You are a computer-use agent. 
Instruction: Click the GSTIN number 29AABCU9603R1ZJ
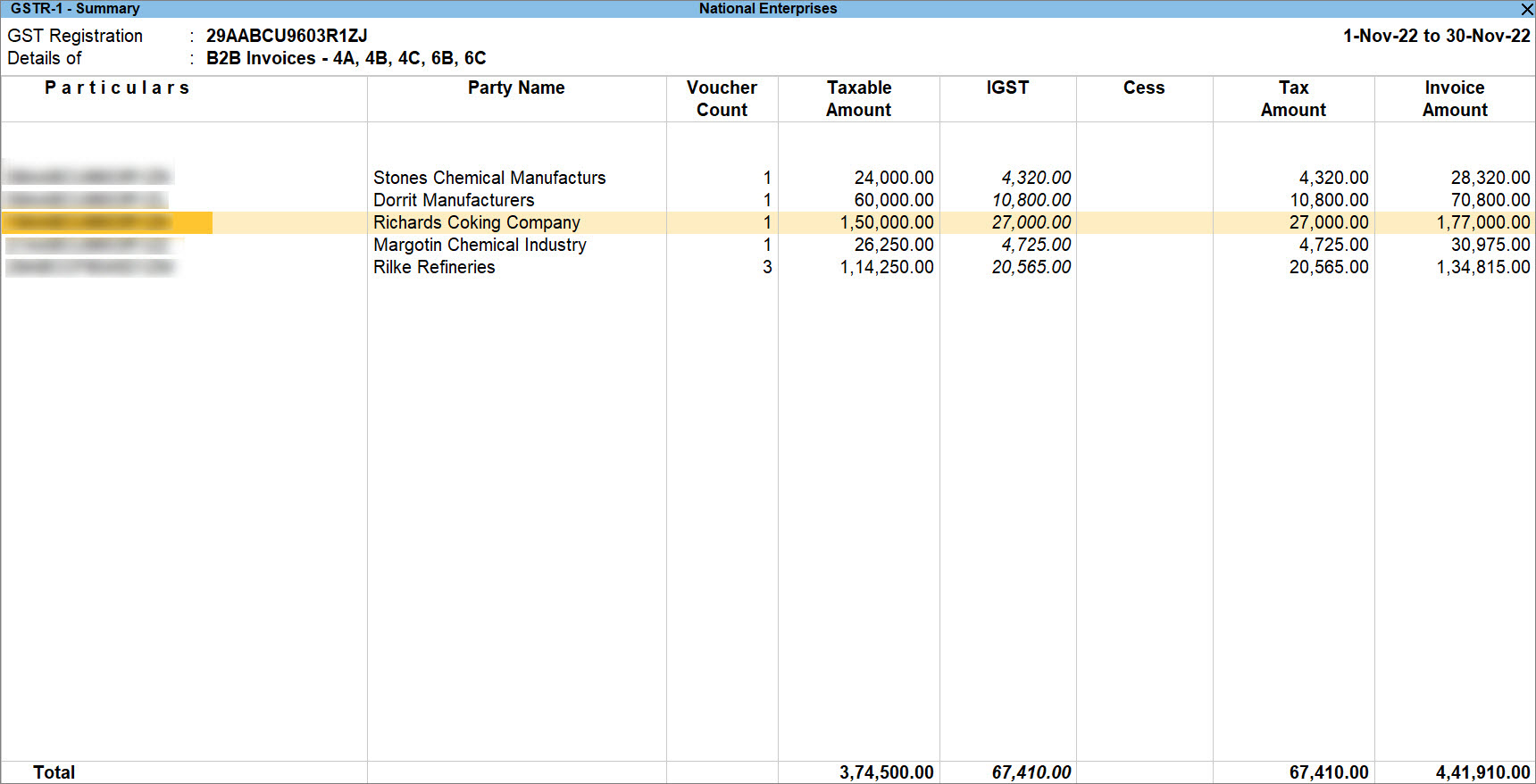pyautogui.click(x=287, y=36)
